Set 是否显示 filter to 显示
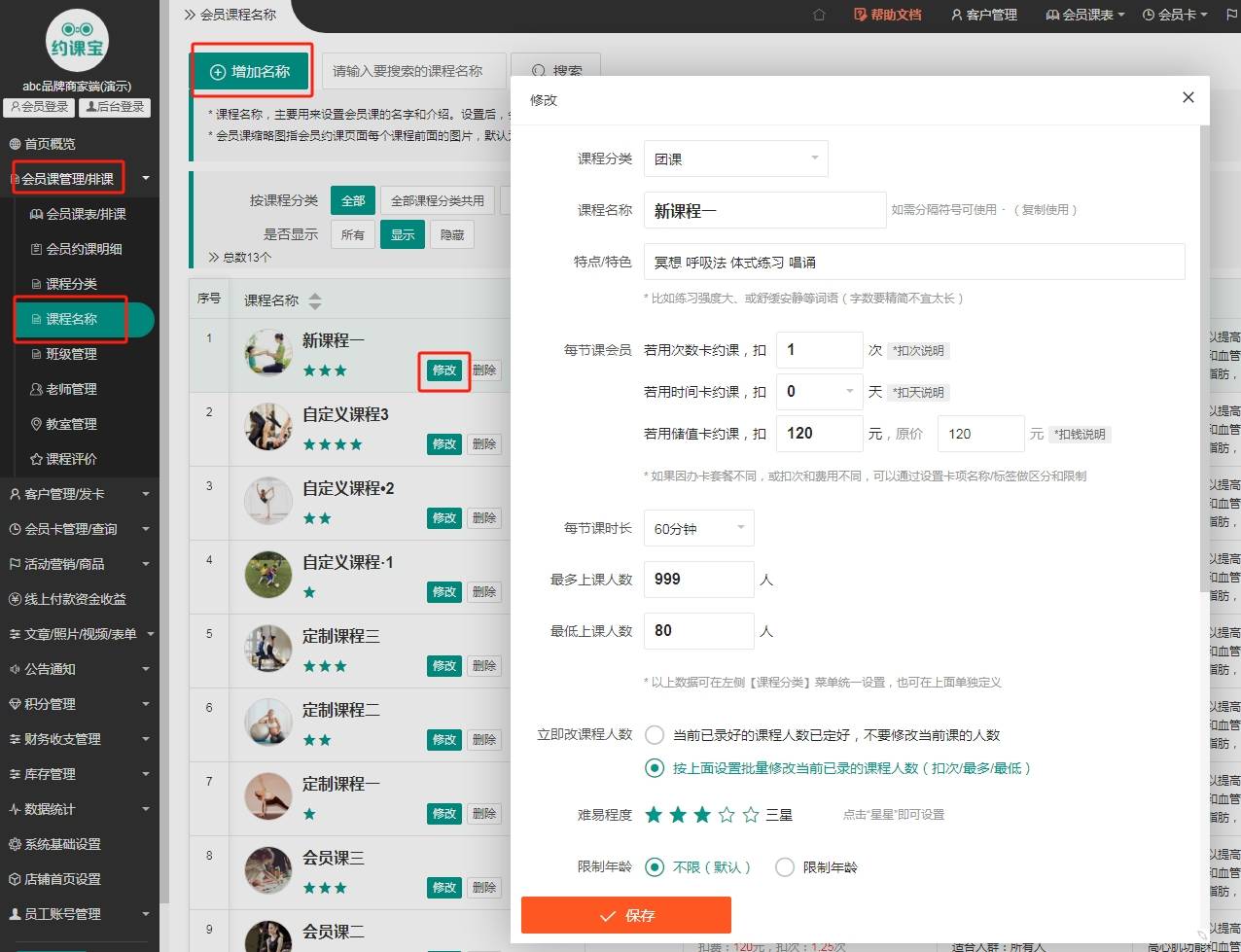 tap(403, 234)
